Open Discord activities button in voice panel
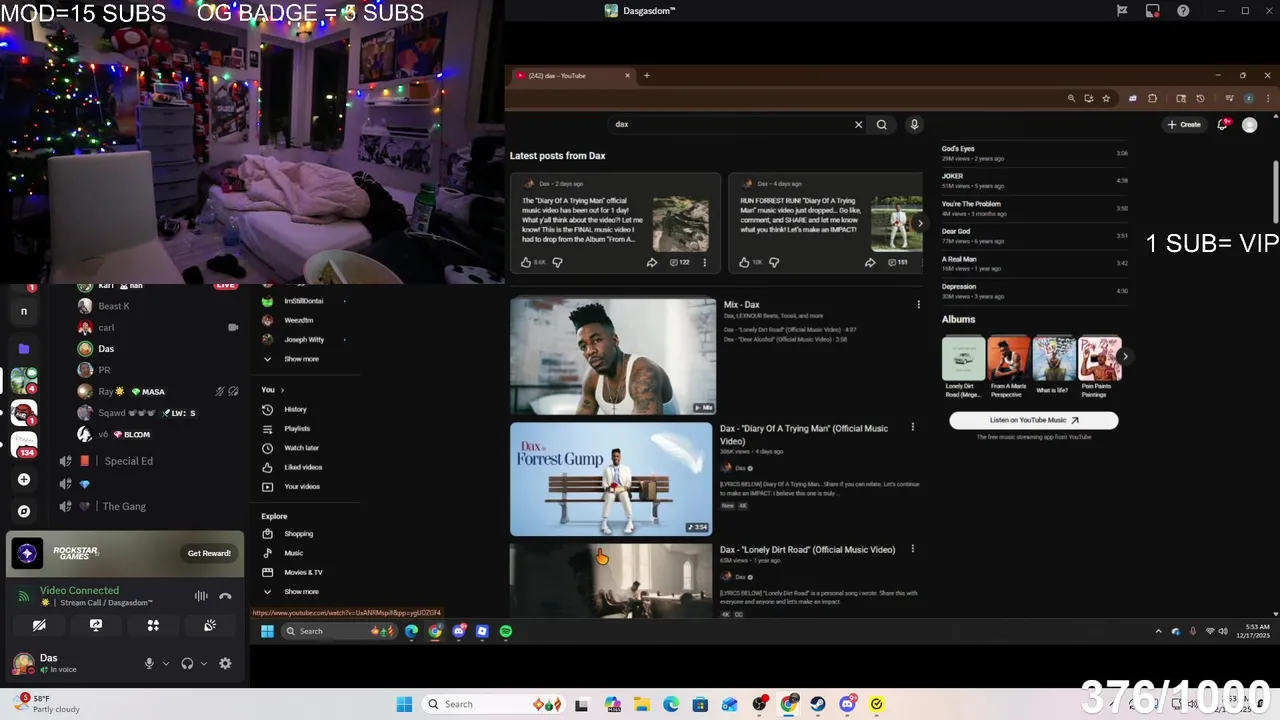The width and height of the screenshot is (1280, 720). [153, 625]
